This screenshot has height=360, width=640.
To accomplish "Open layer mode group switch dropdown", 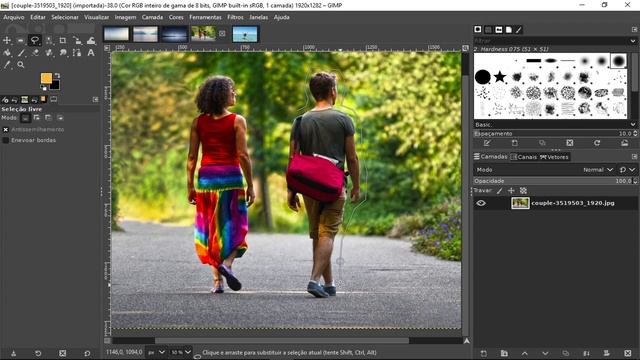I will pyautogui.click(x=627, y=170).
